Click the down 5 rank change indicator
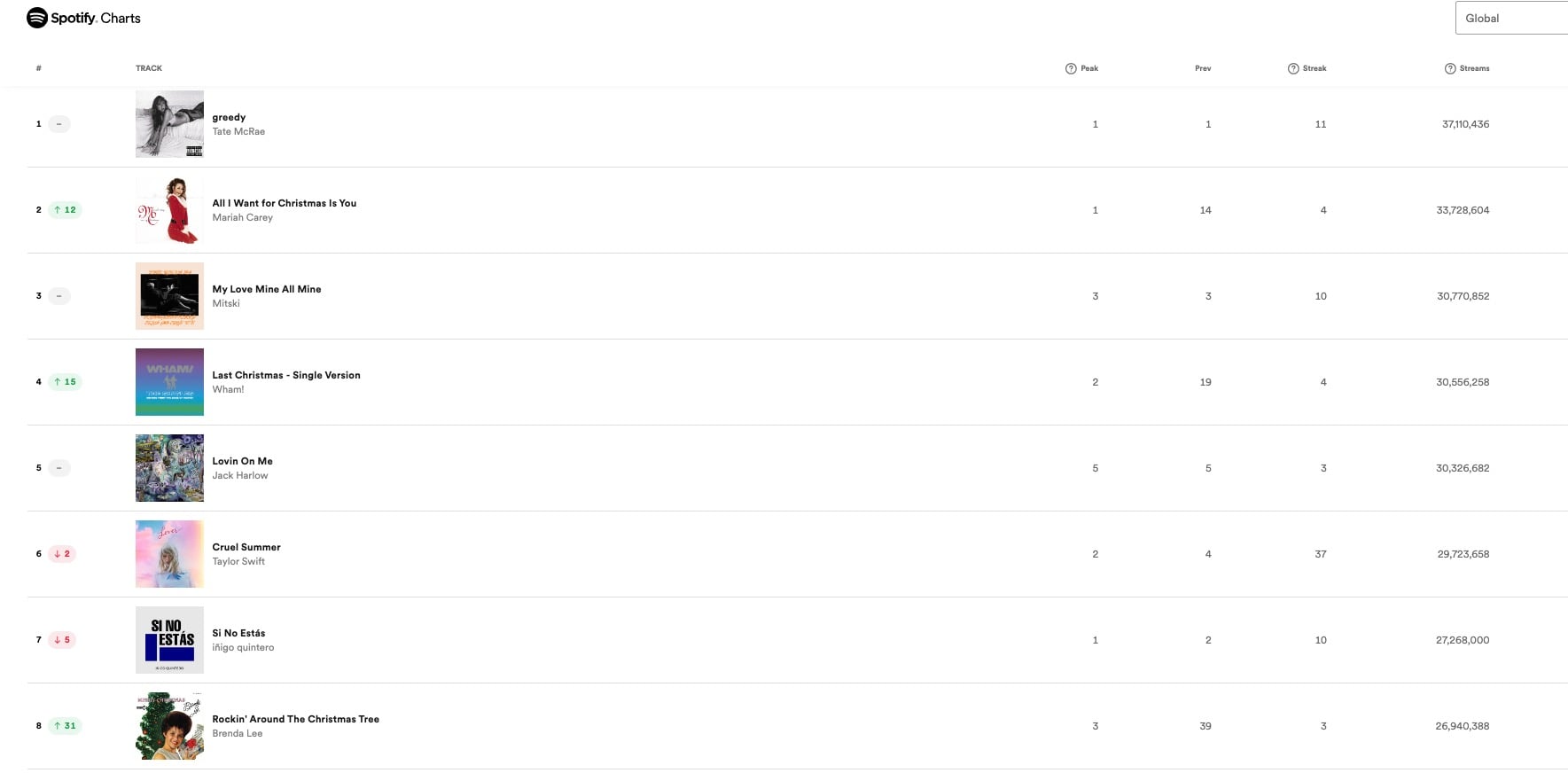The height and width of the screenshot is (773, 1568). [62, 640]
